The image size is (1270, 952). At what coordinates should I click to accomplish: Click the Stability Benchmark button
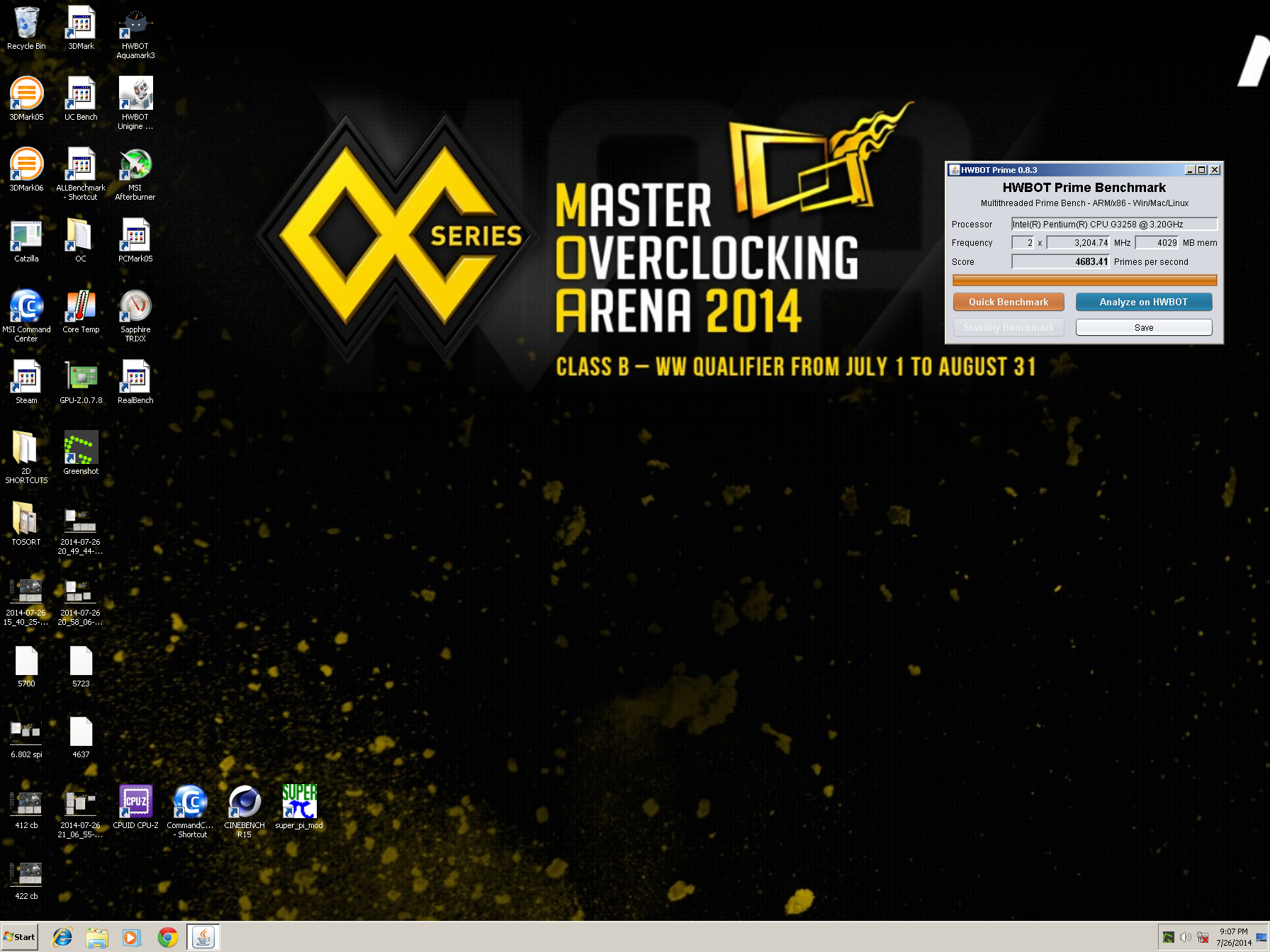point(1008,327)
